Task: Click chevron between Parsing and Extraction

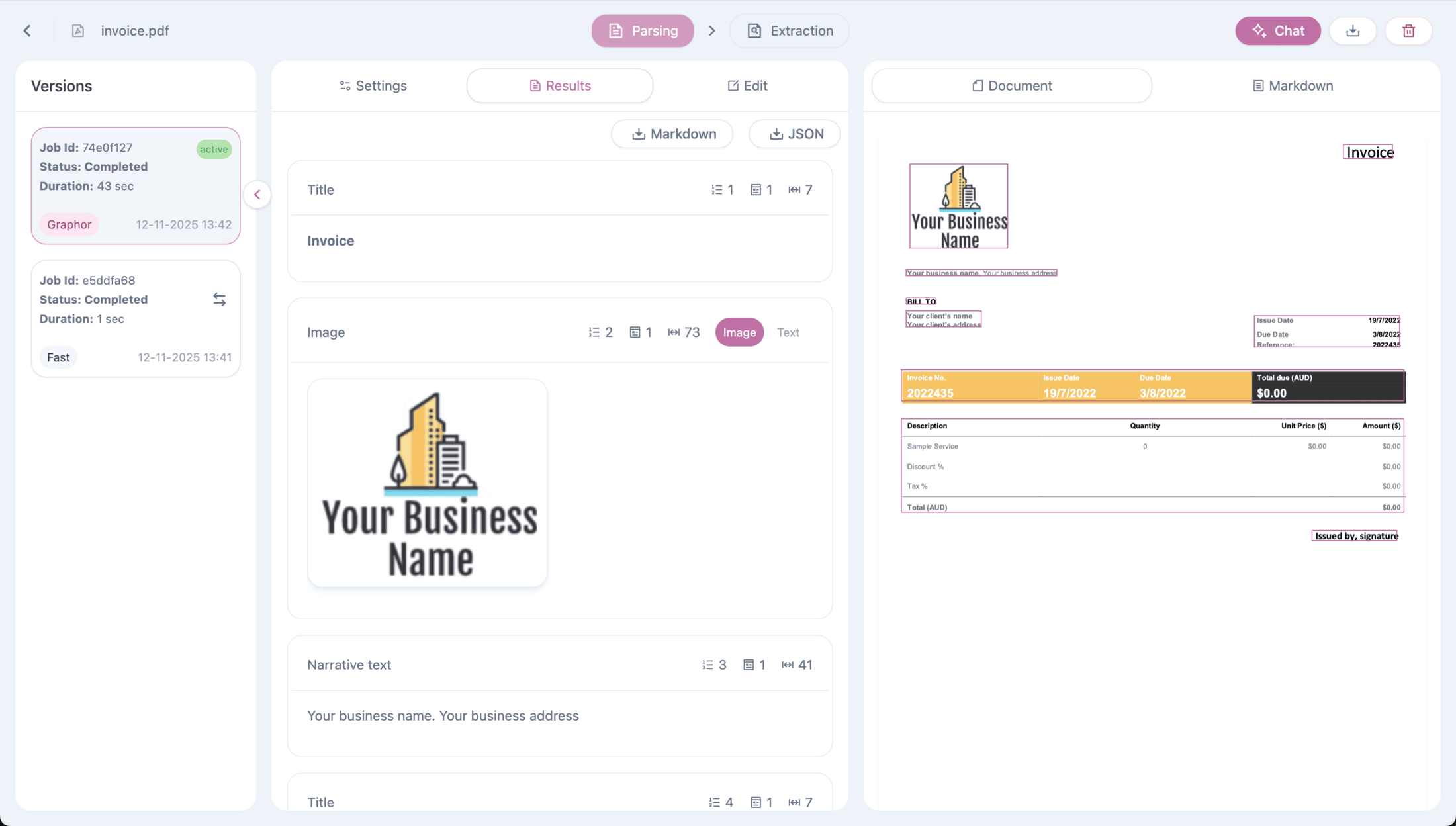Action: coord(711,30)
